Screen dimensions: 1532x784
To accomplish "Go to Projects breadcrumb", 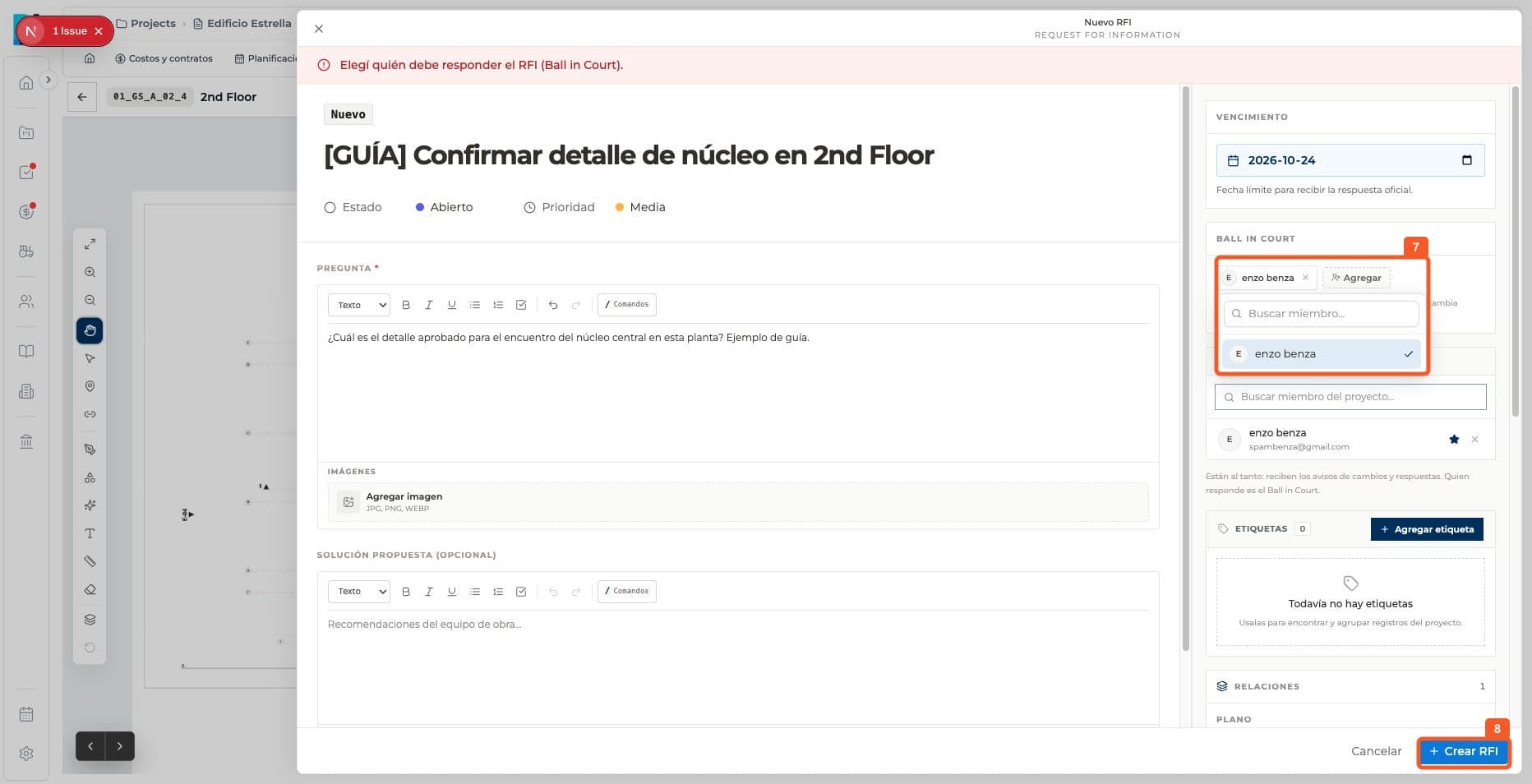I will 146,24.
